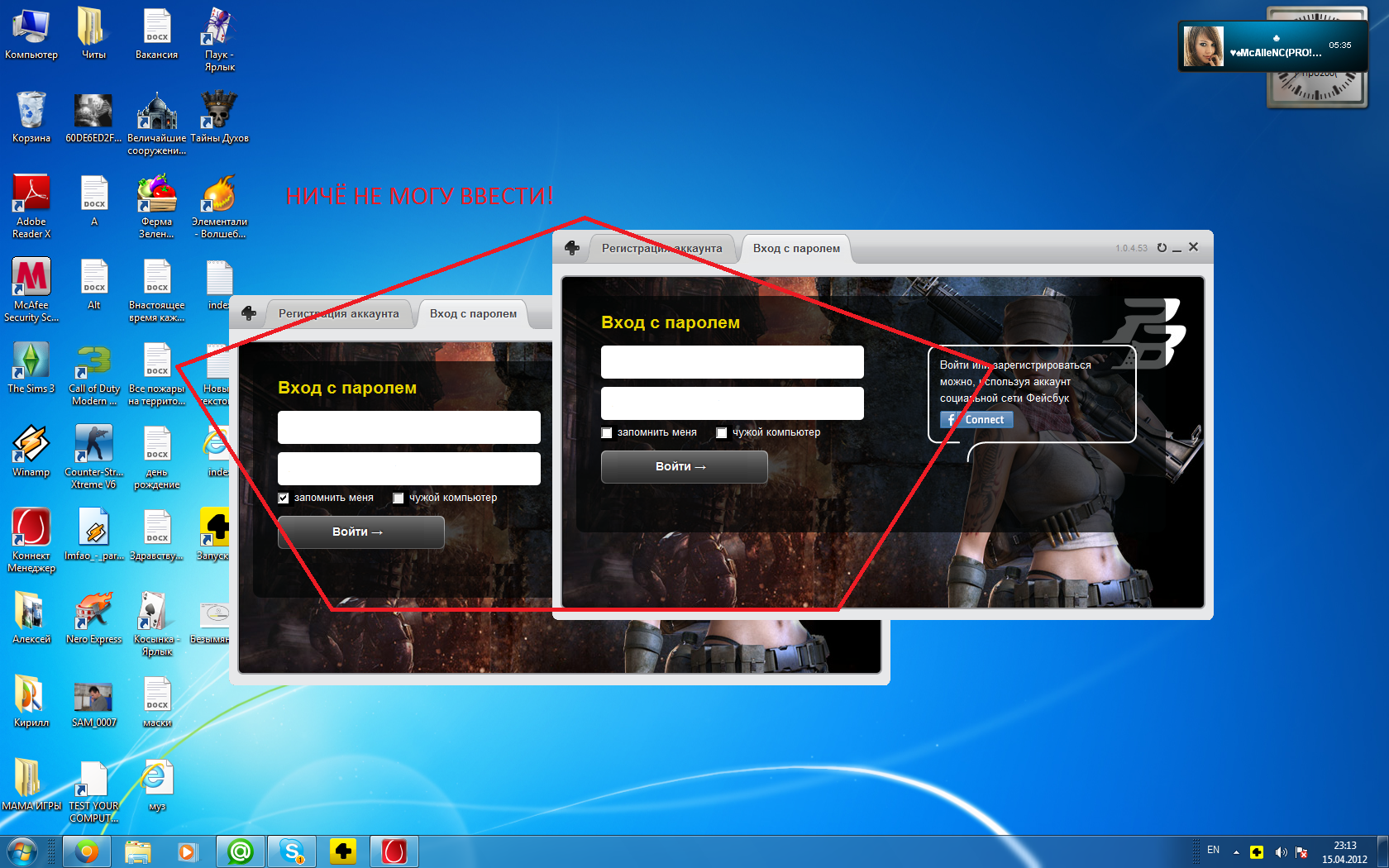Open the Вакансия docx file icon

[156, 33]
